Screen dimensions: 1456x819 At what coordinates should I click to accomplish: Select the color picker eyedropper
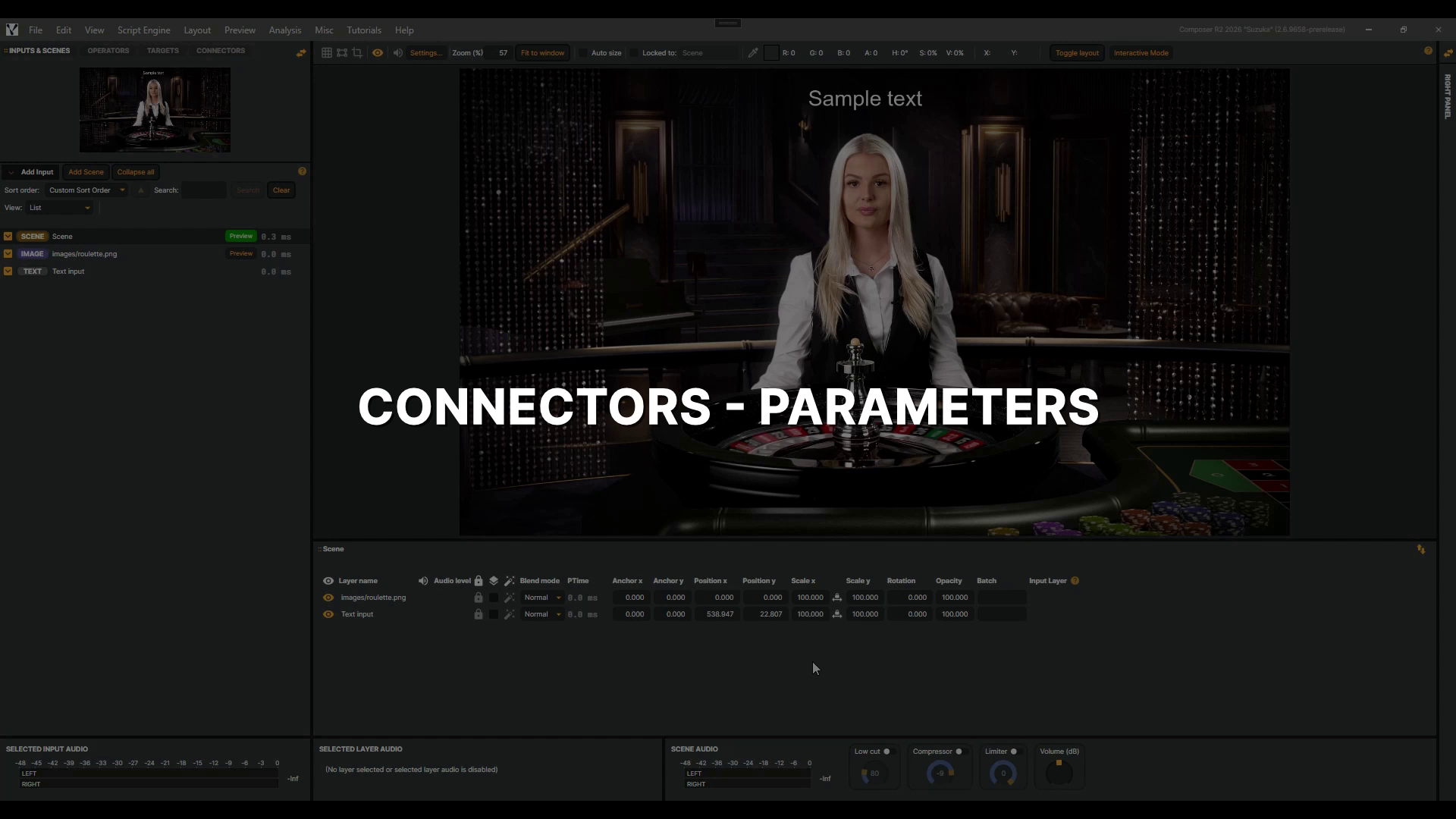tap(753, 53)
